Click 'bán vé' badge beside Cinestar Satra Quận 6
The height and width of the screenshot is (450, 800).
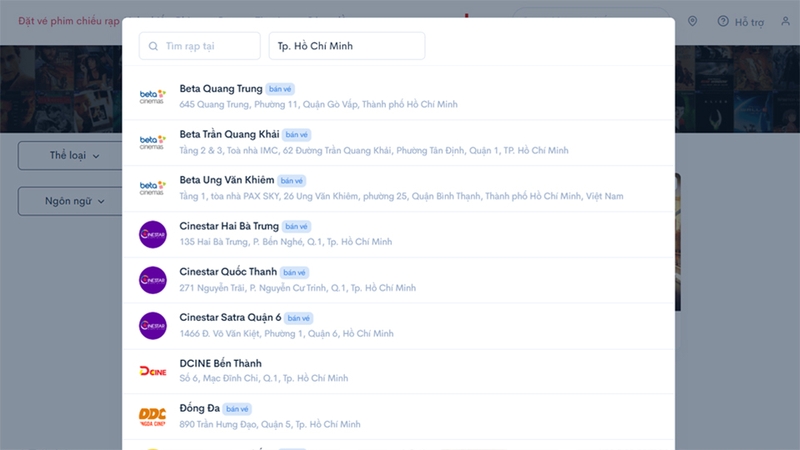coord(298,318)
